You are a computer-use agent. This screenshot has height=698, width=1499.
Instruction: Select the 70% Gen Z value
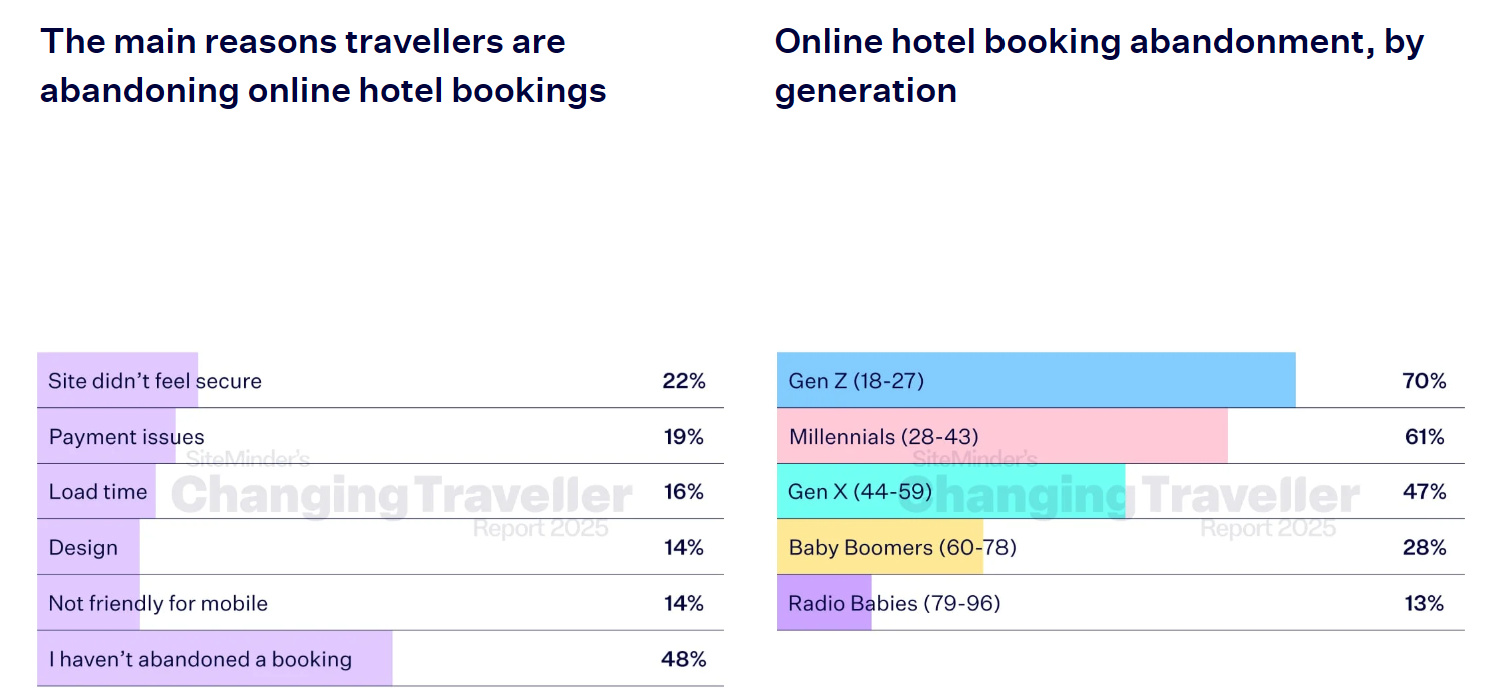point(1424,381)
